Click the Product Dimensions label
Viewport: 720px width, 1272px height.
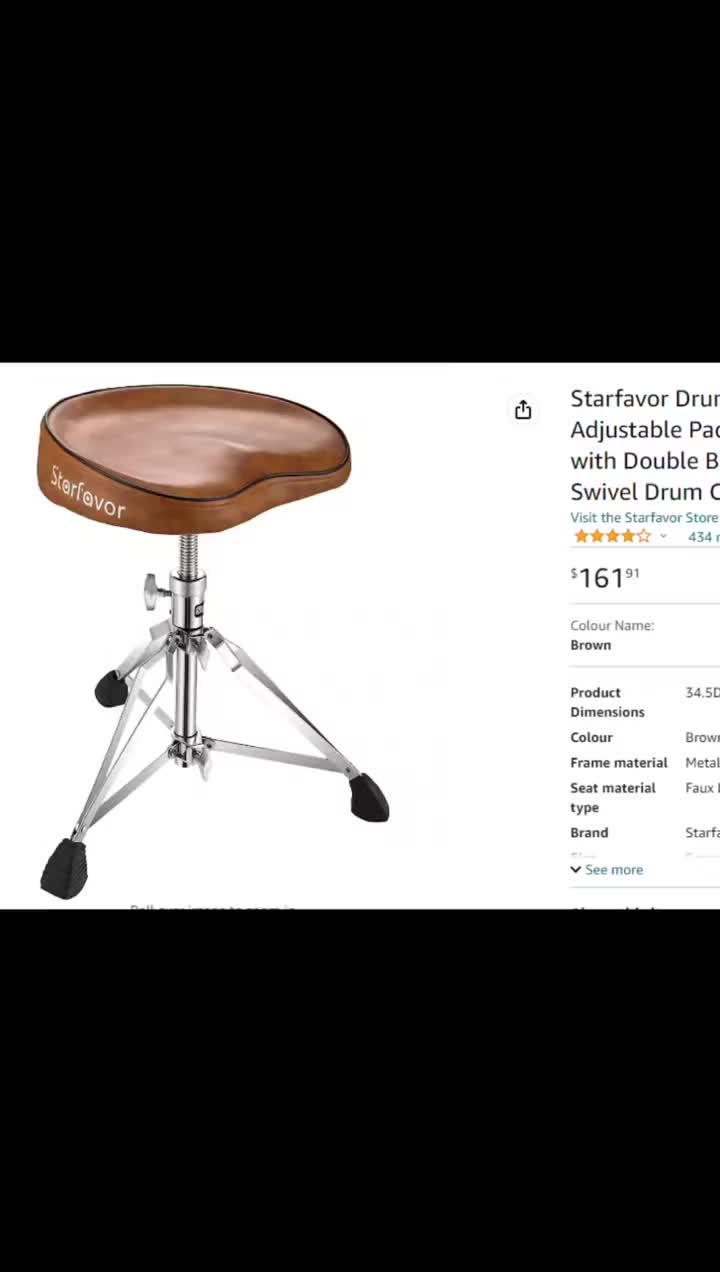(x=607, y=702)
